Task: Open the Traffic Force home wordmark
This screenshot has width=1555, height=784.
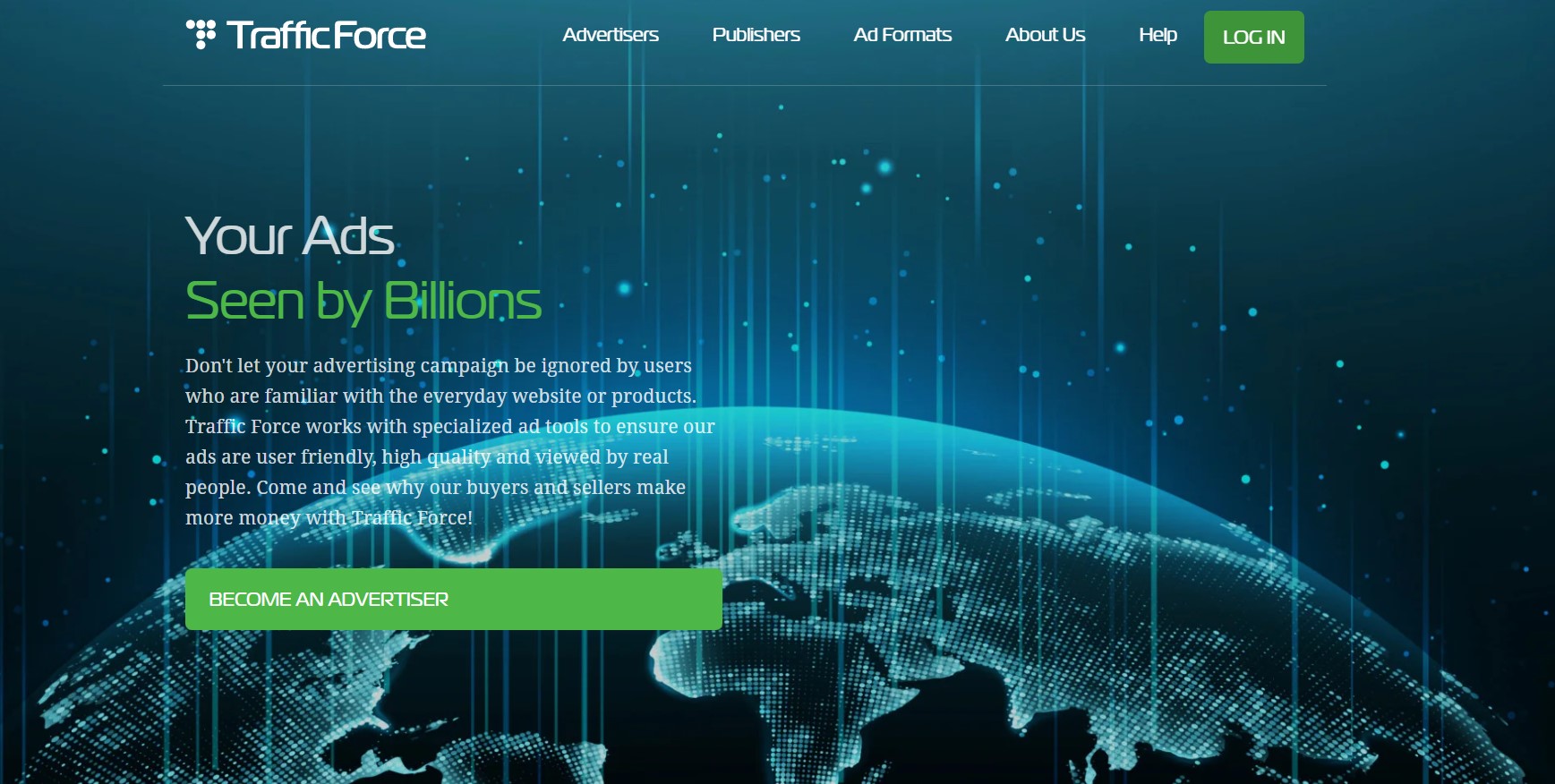Action: coord(326,35)
